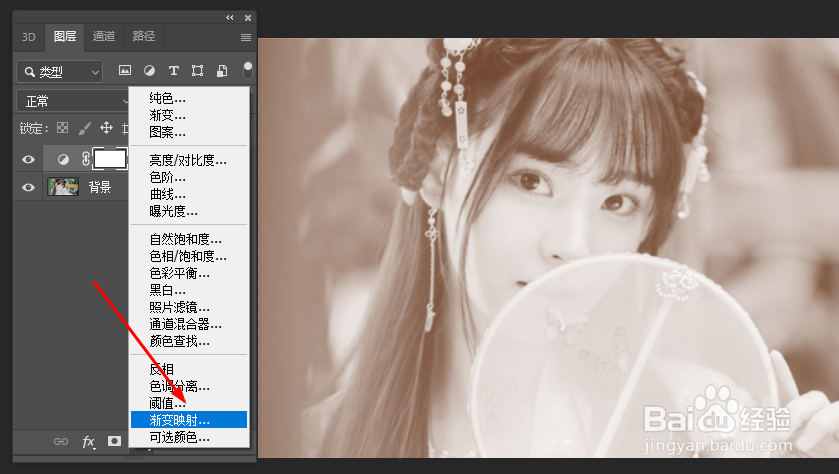Choose 阈值... menu item
This screenshot has width=839, height=474.
(189, 403)
